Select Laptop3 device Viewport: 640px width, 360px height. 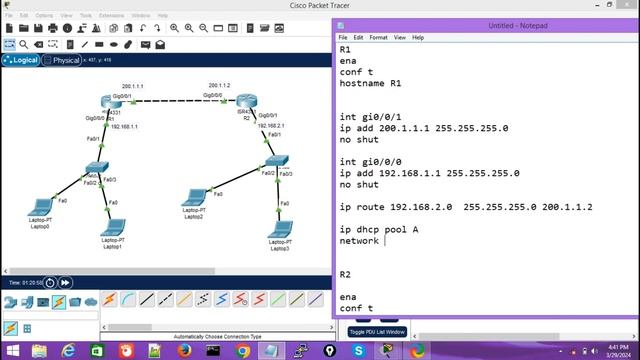280,229
